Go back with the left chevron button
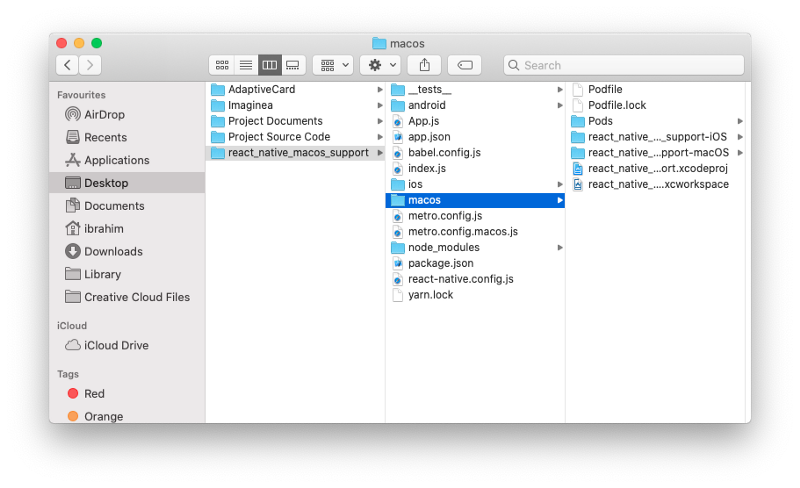 (x=67, y=65)
